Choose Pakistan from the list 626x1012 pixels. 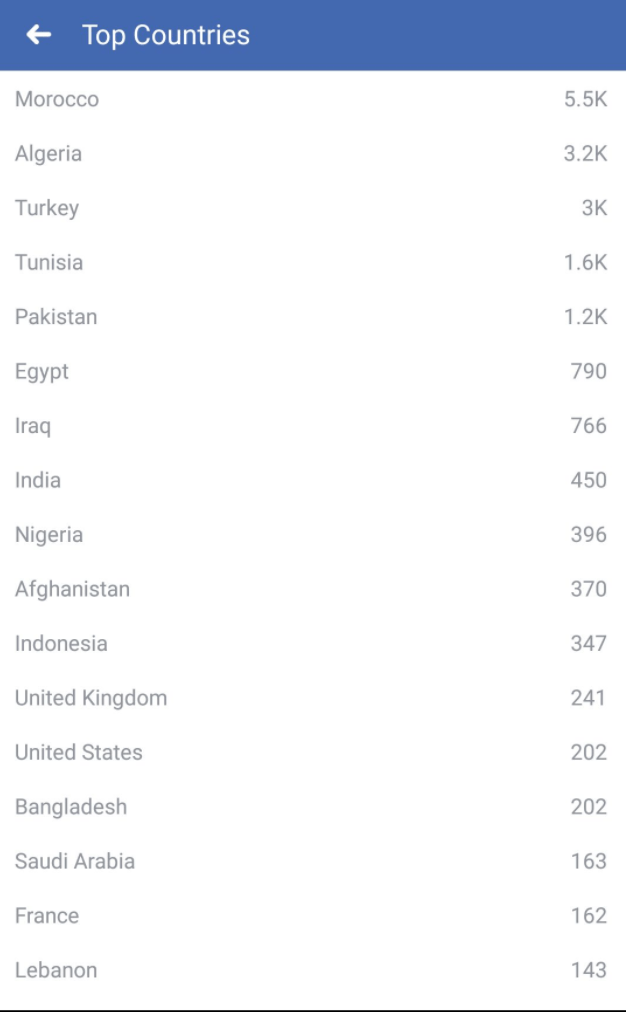tap(56, 317)
